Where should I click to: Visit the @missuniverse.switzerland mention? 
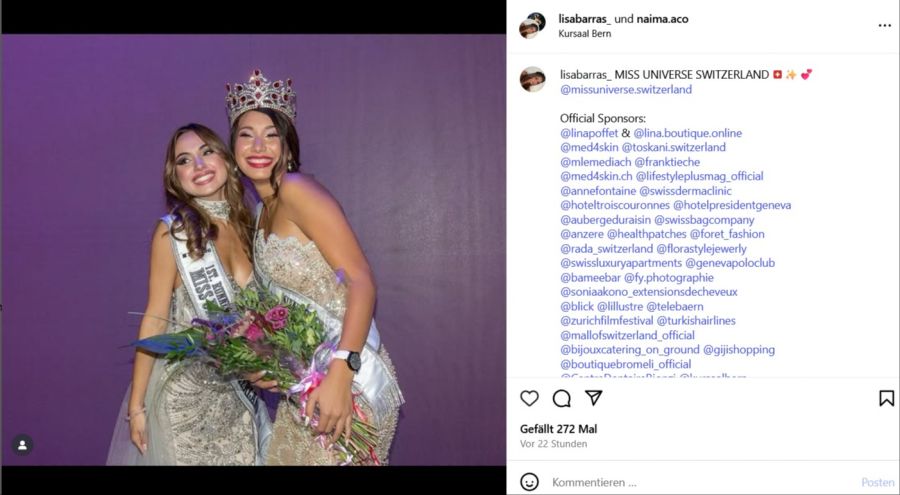[x=626, y=89]
